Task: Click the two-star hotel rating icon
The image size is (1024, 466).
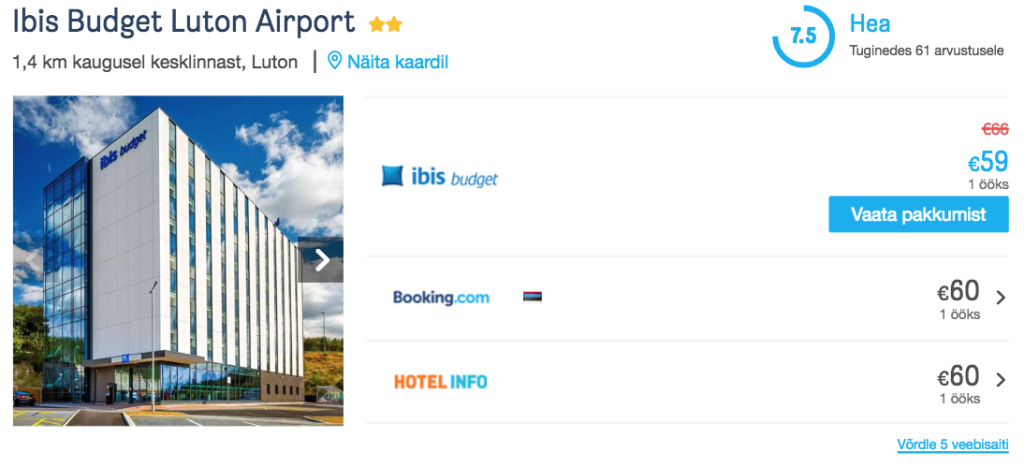Action: (385, 23)
